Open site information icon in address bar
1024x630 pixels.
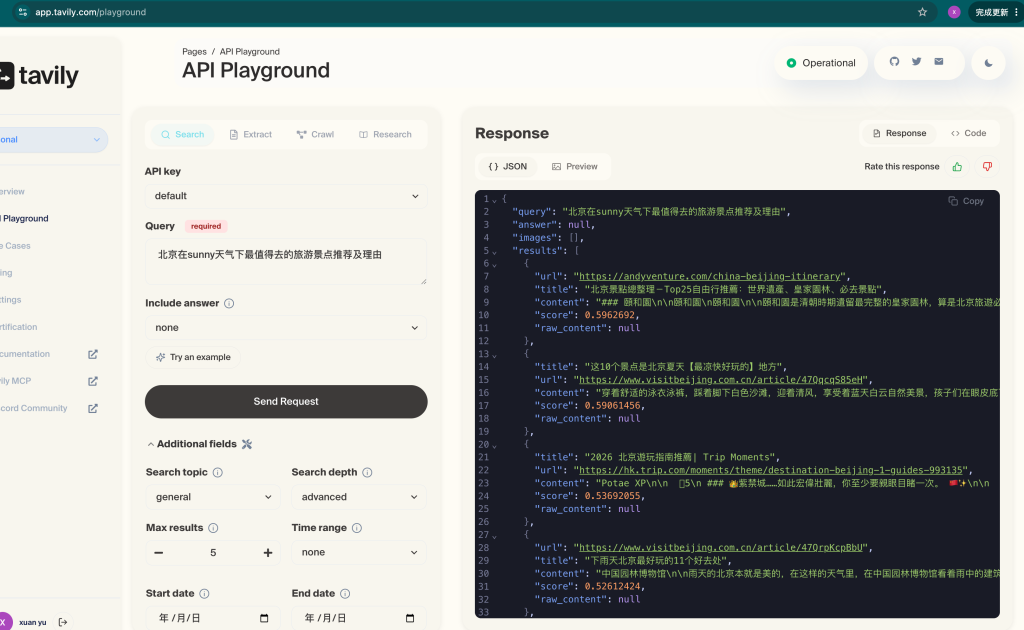(x=23, y=12)
